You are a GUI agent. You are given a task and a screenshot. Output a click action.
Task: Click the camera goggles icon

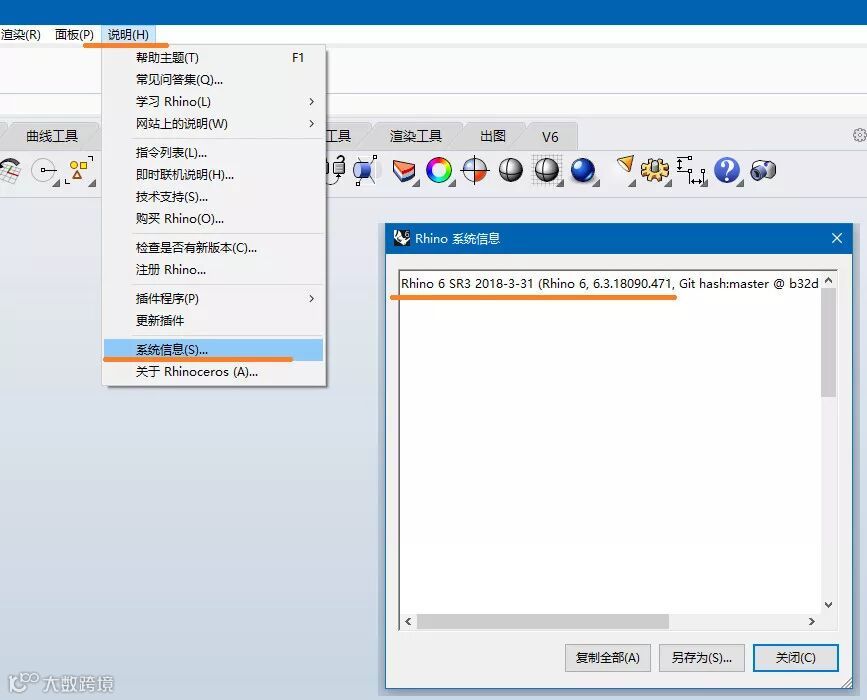[763, 170]
